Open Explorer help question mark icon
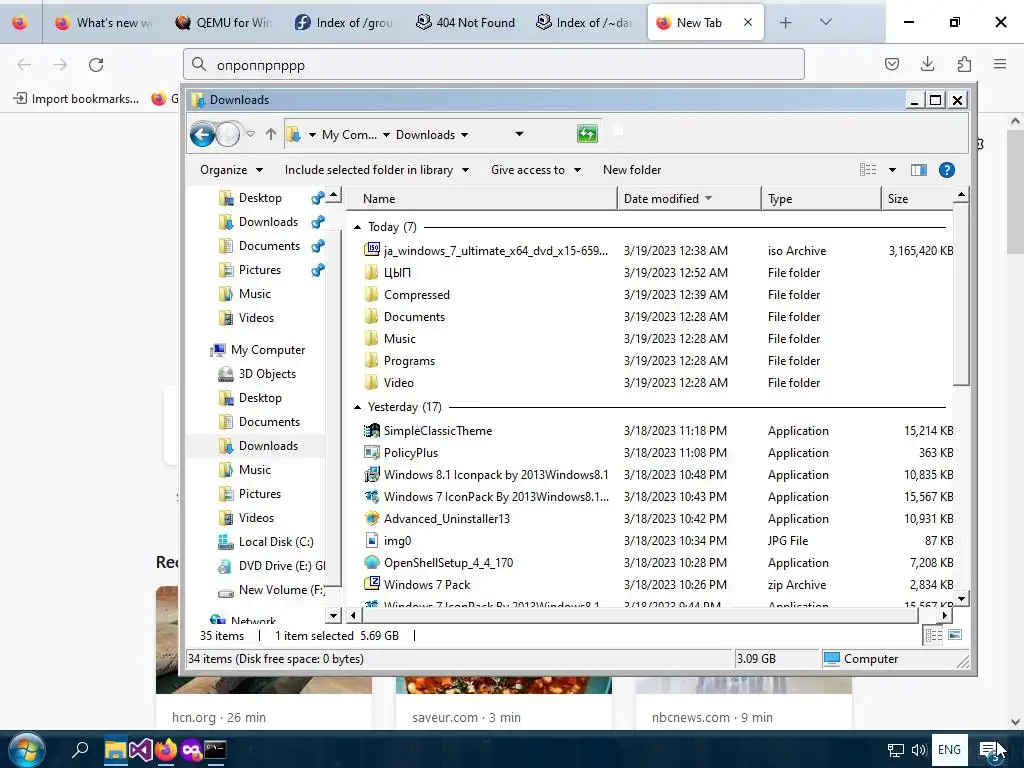The width and height of the screenshot is (1024, 768). 946,170
